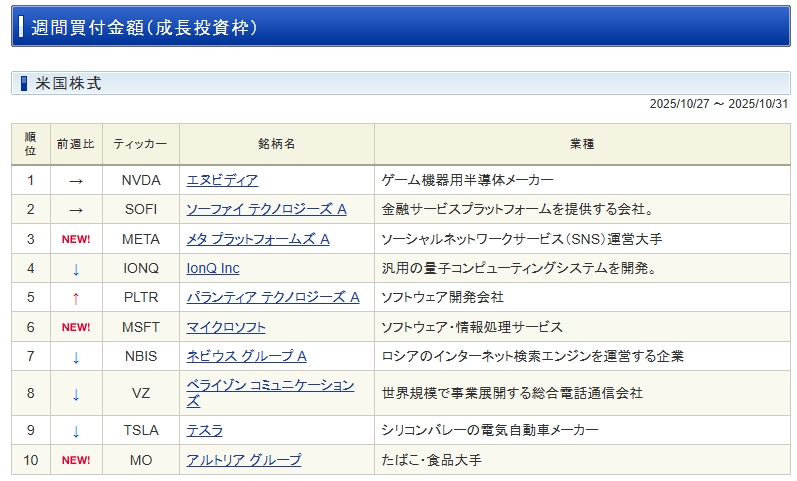
Task: Visit the テスラ stock link
Action: click(205, 430)
